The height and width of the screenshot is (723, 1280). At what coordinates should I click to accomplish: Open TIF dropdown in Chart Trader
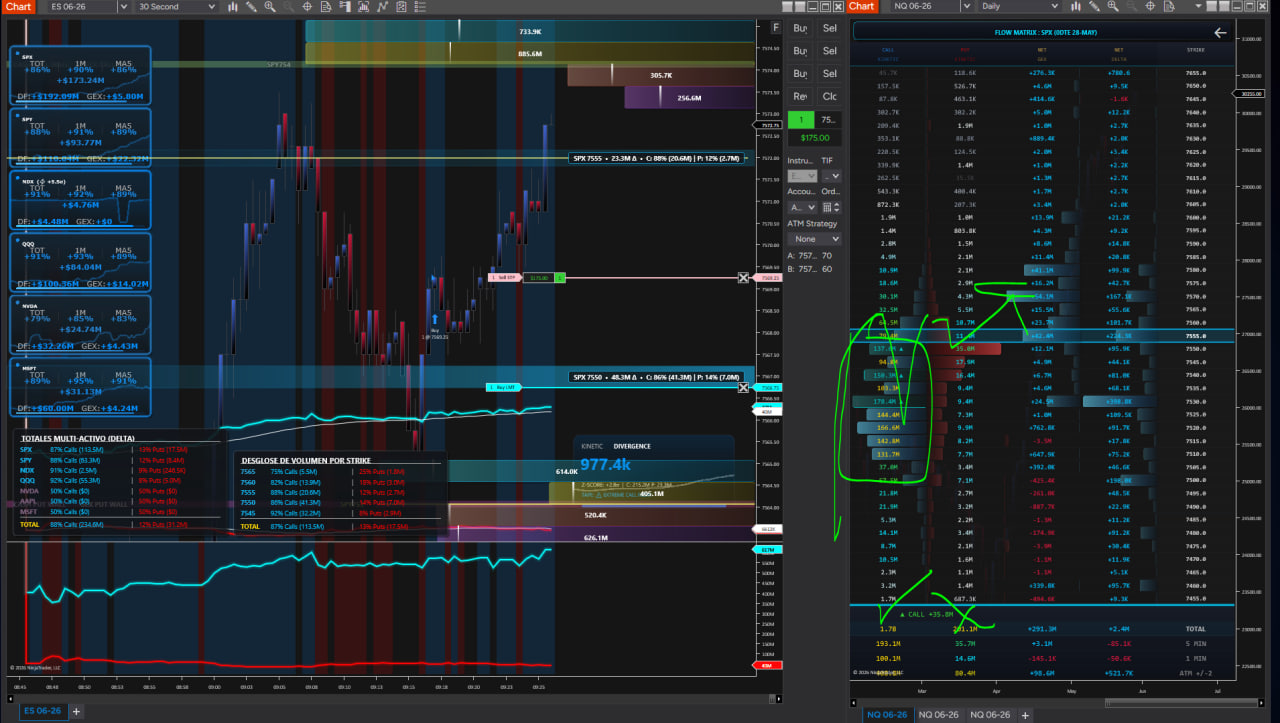pyautogui.click(x=832, y=176)
